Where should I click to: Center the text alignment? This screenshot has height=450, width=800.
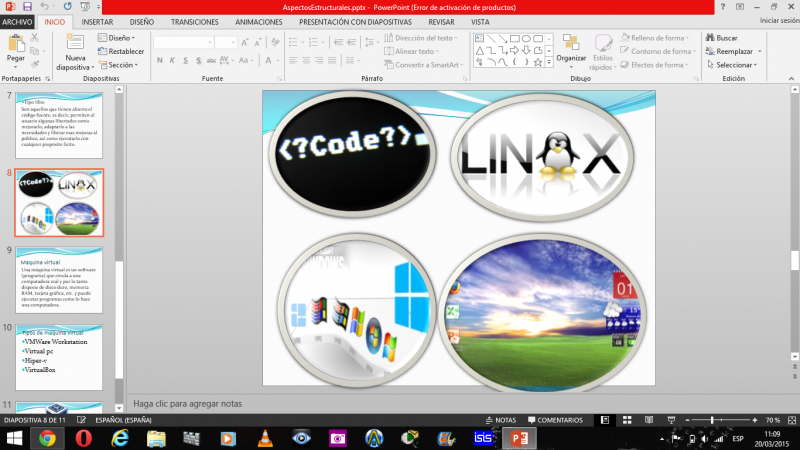click(x=306, y=60)
